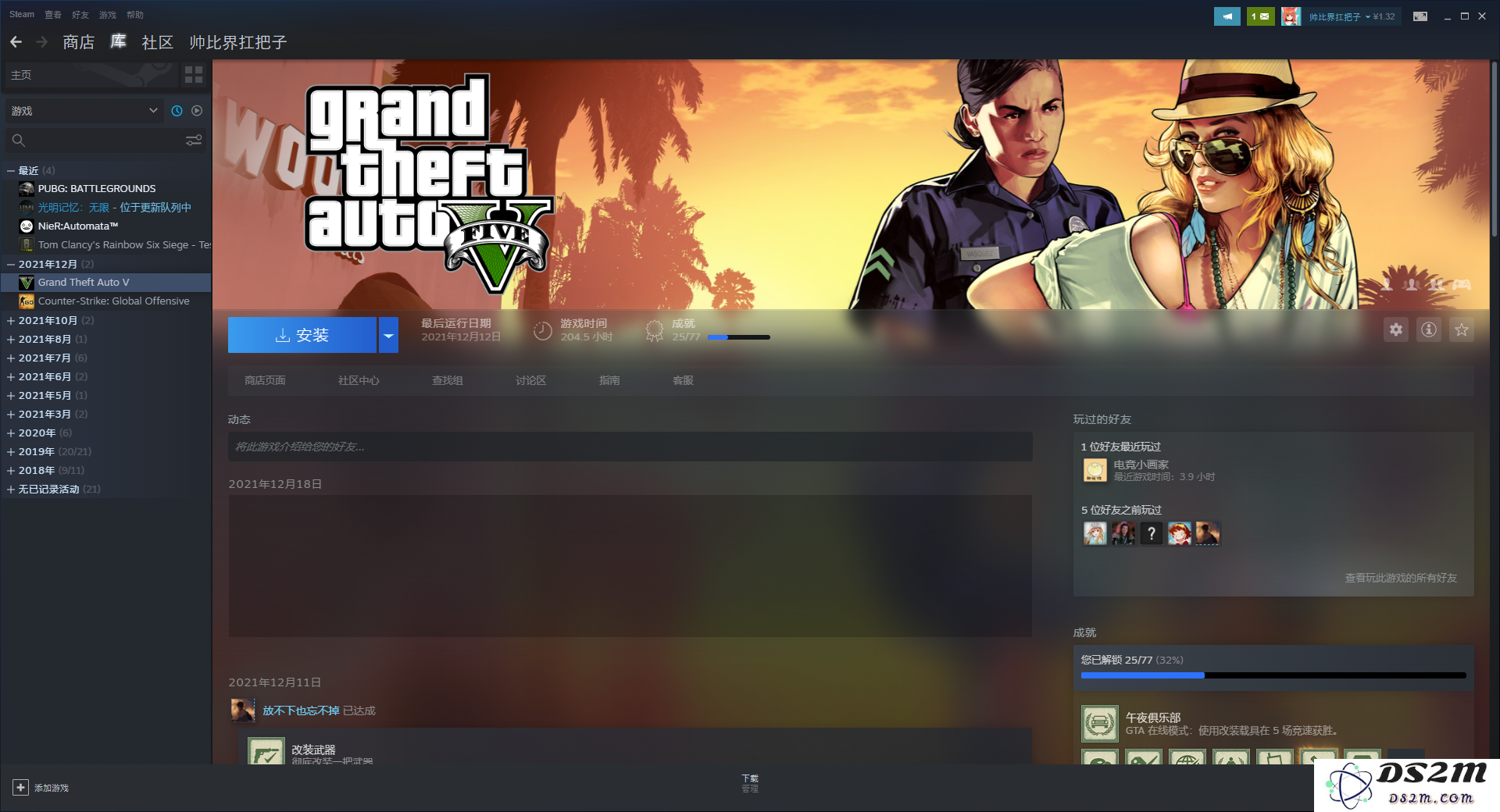Image resolution: width=1500 pixels, height=812 pixels.
Task: Click the plus icon for 添加游戏
Action: click(x=20, y=788)
